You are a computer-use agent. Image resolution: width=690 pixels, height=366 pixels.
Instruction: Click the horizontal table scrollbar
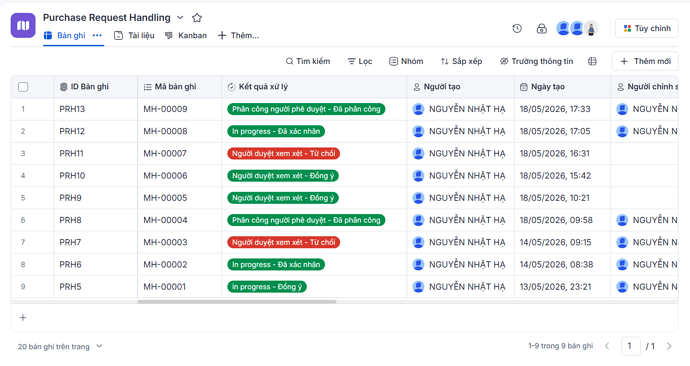coord(237,302)
